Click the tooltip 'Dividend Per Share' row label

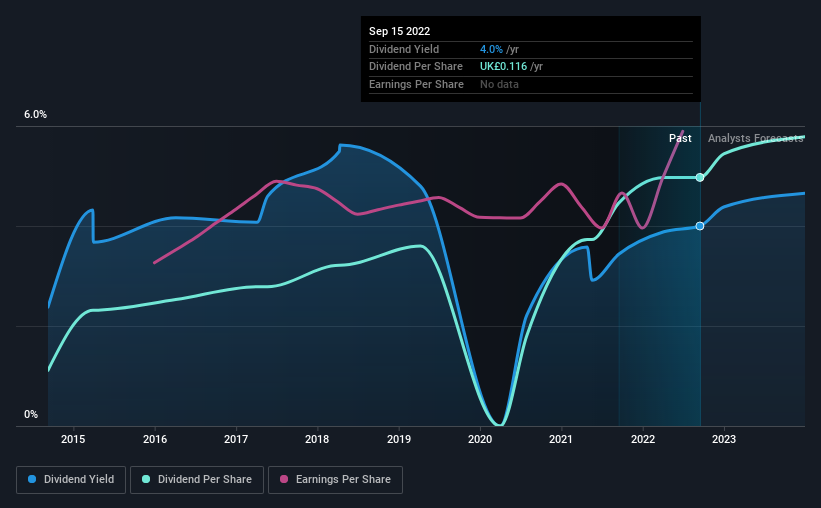point(416,67)
